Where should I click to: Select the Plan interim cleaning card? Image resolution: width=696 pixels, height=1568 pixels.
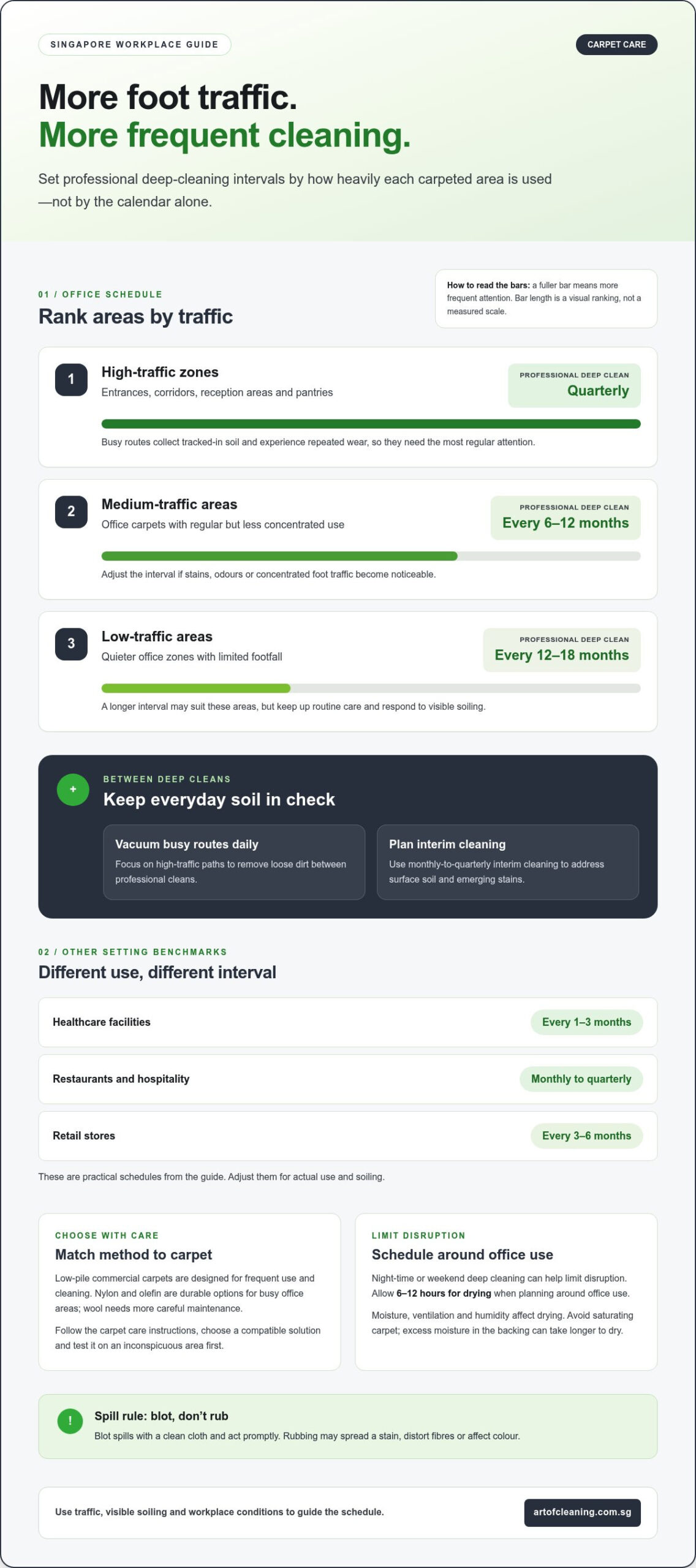[x=508, y=862]
